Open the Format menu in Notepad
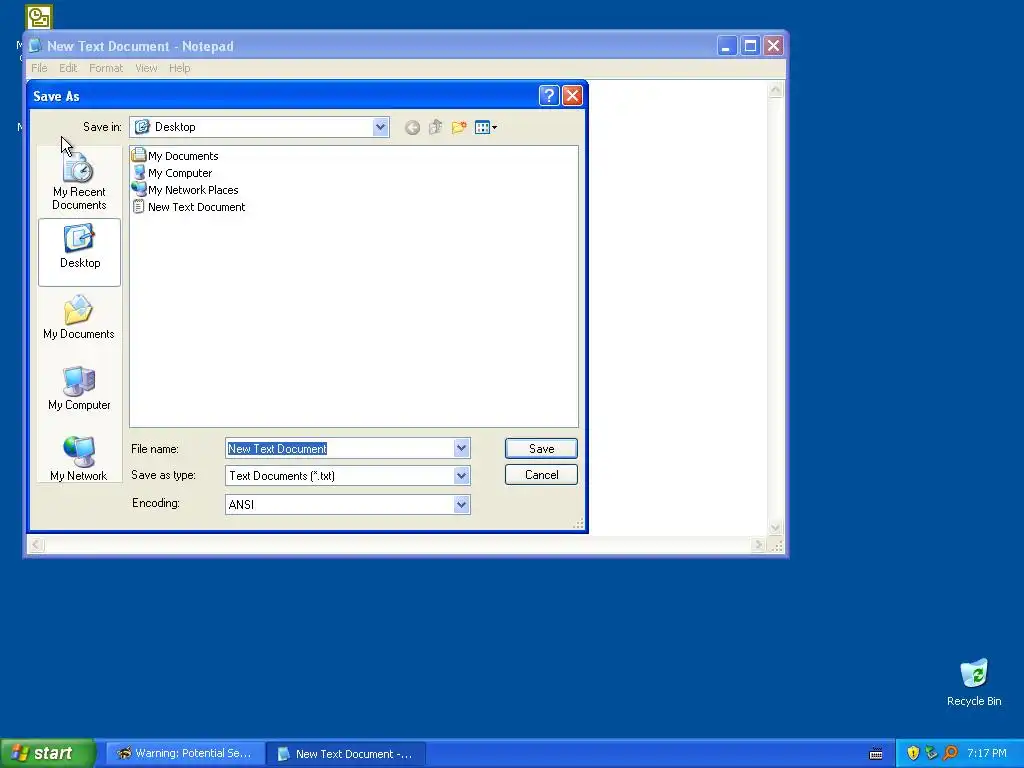 coord(106,68)
